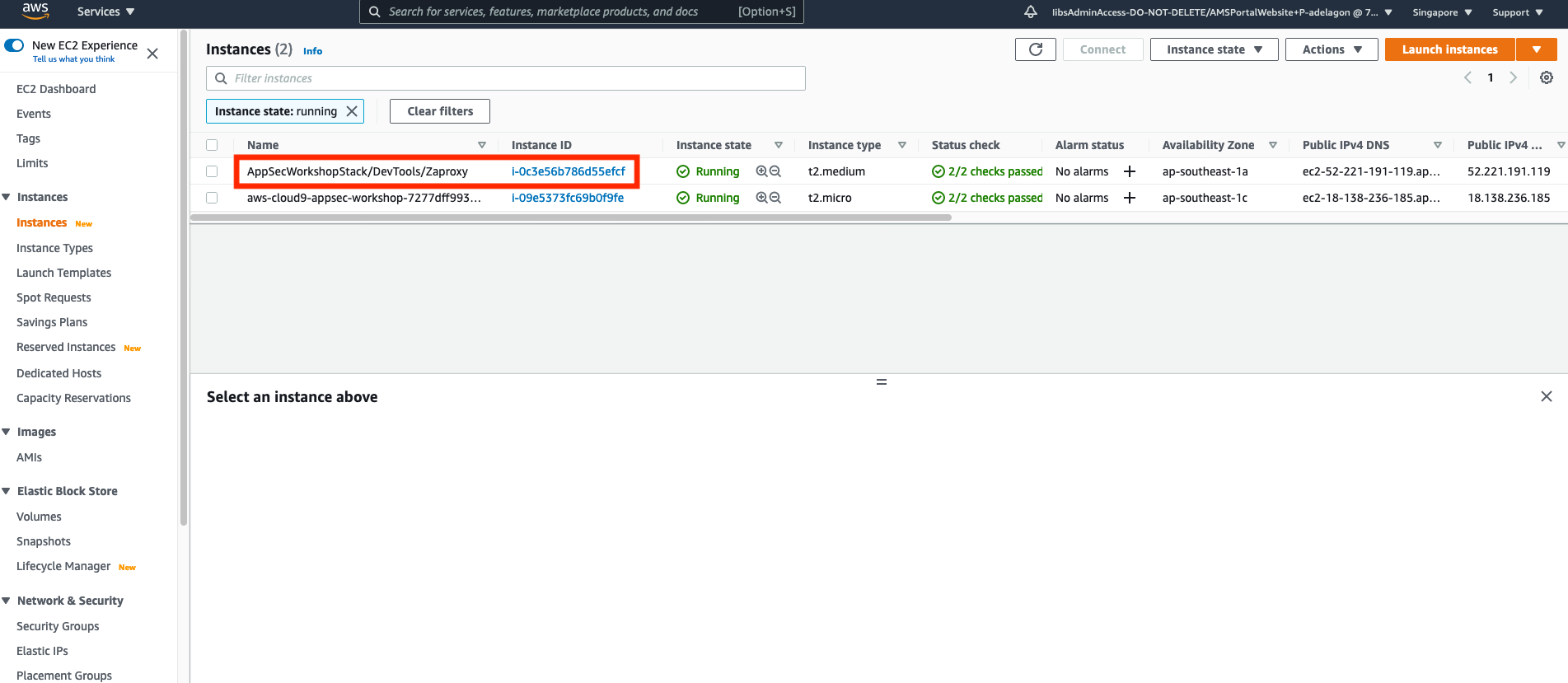This screenshot has height=683, width=1568.
Task: Click 'Tell us what you think' link
Action: (x=74, y=59)
